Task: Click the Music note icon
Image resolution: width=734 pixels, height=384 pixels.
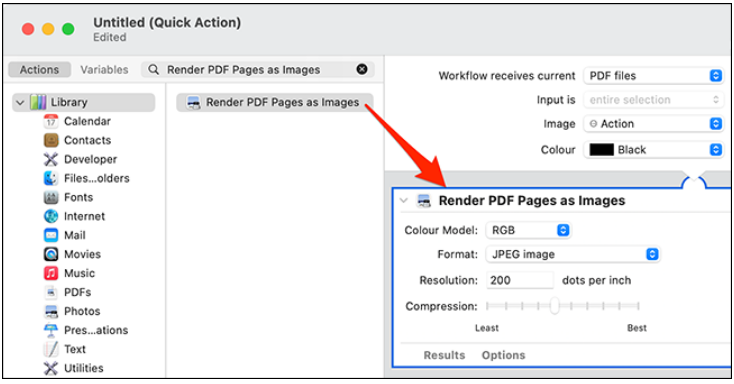Action: [51, 273]
